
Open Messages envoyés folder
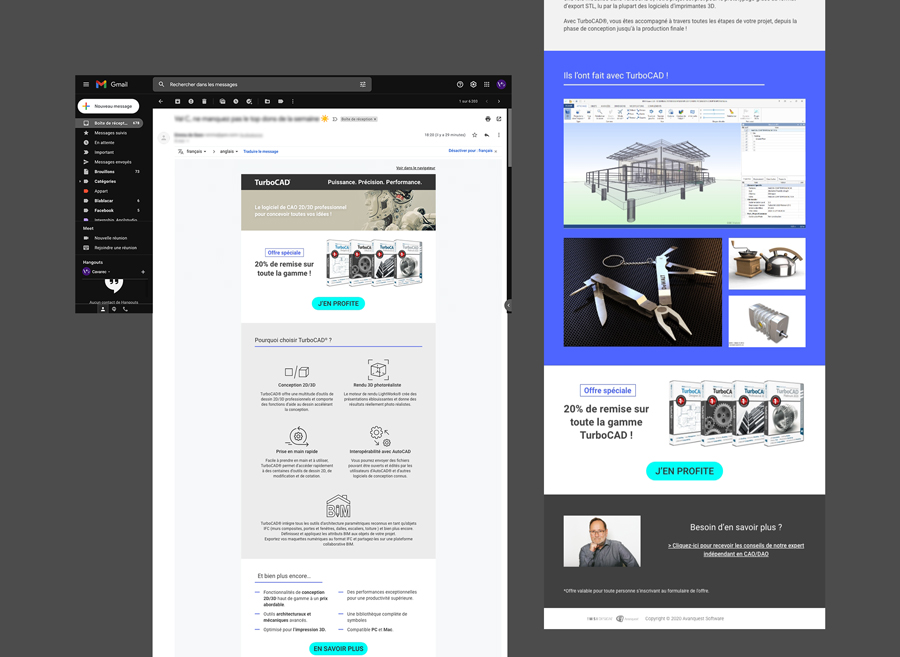(110, 162)
